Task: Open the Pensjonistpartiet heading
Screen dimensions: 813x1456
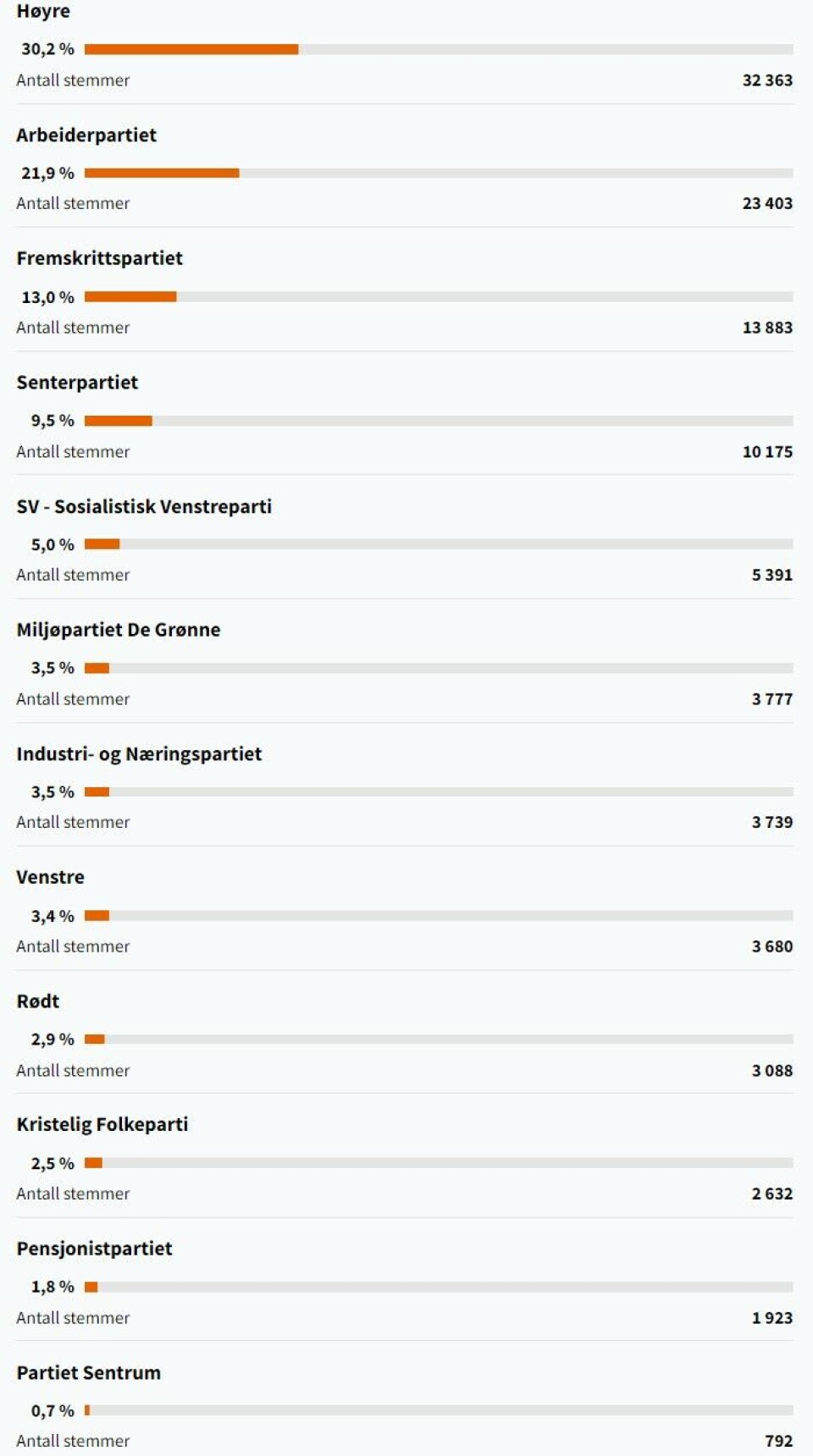Action: (94, 1249)
